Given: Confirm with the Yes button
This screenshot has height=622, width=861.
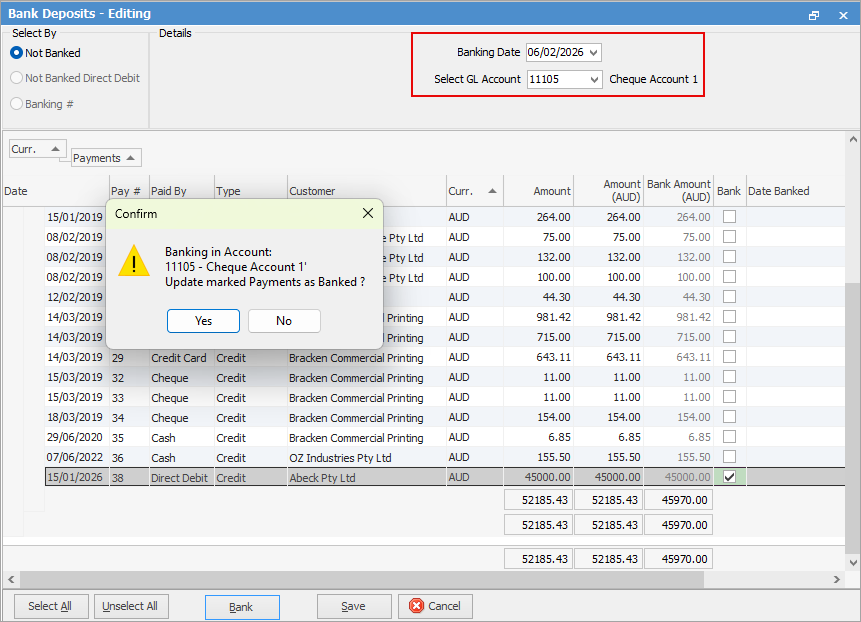Looking at the screenshot, I should pos(203,321).
